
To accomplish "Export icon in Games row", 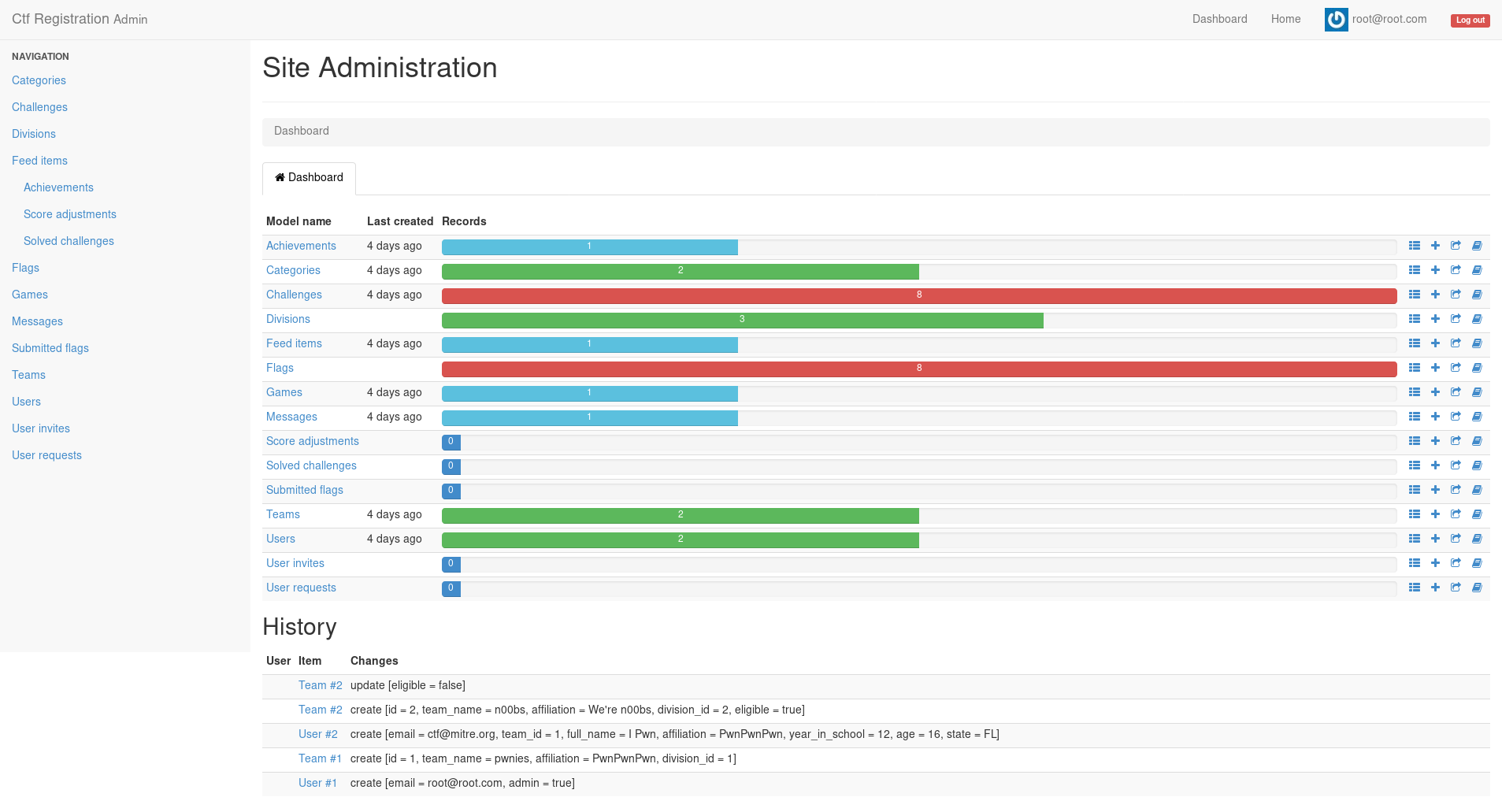I will tap(1456, 392).
